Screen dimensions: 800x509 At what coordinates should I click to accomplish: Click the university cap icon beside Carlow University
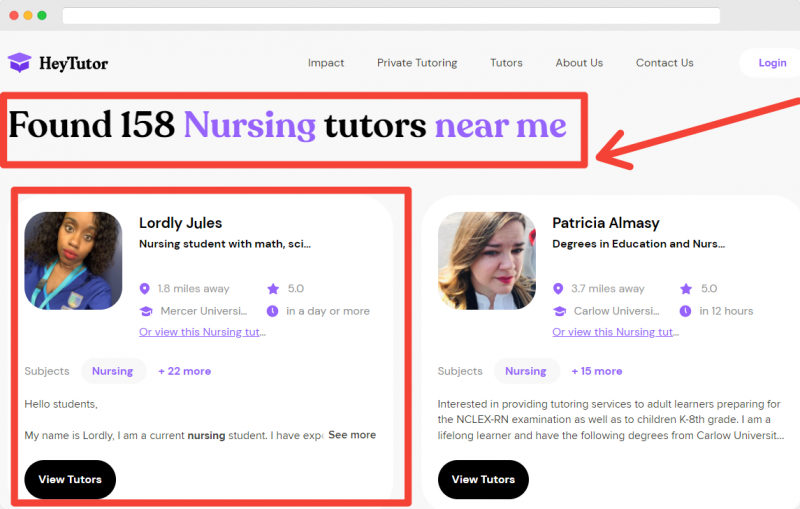pyautogui.click(x=559, y=311)
